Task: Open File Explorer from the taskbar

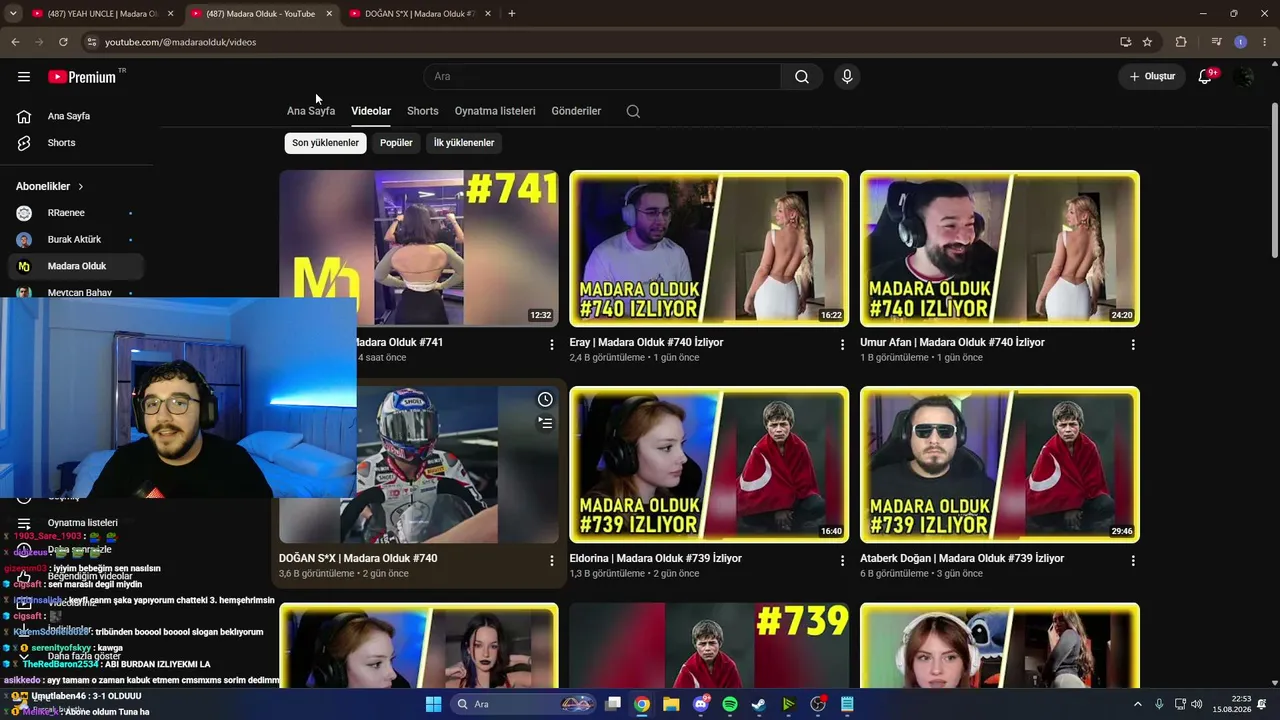Action: (672, 704)
